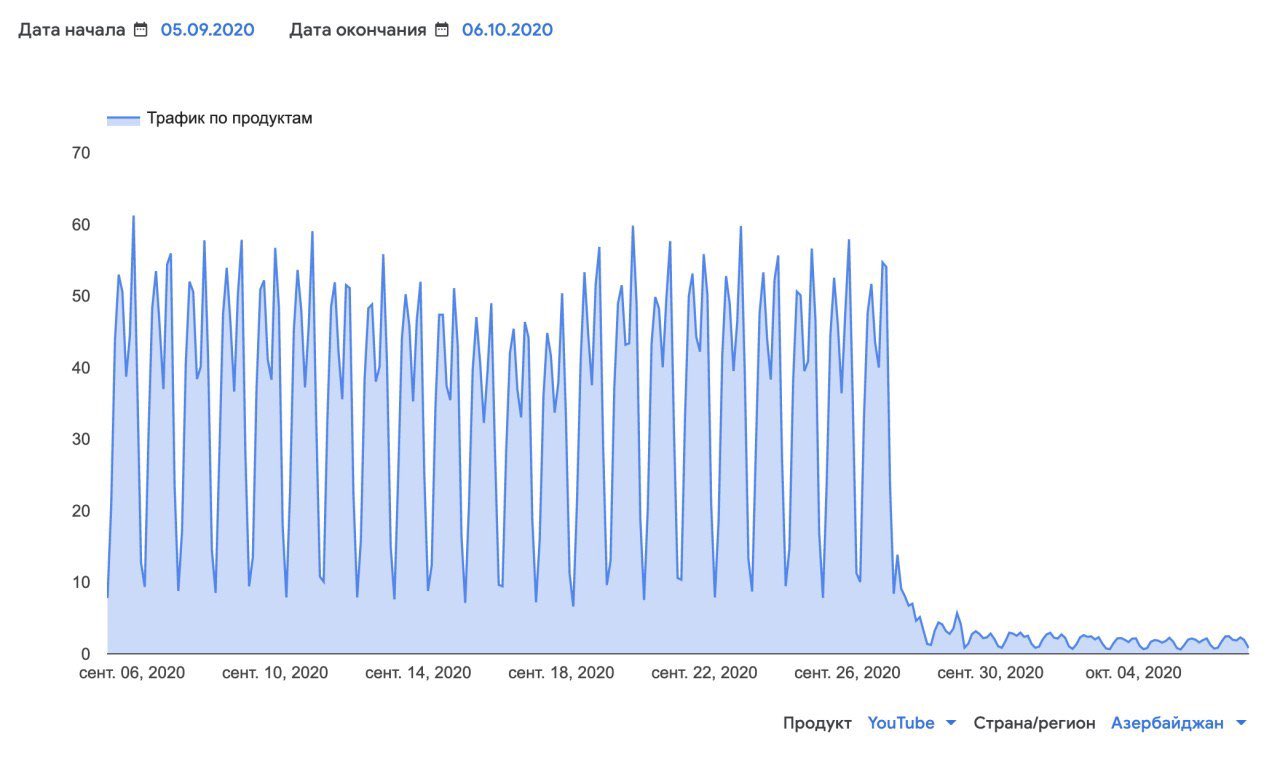
Task: Click the окт. 04, 2020 axis label
Action: click(1133, 673)
